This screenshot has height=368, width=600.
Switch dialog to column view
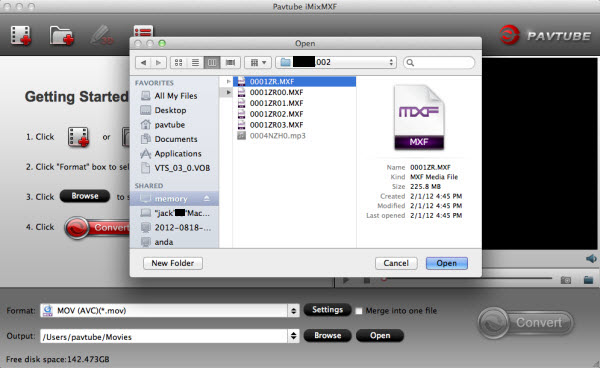click(x=212, y=62)
